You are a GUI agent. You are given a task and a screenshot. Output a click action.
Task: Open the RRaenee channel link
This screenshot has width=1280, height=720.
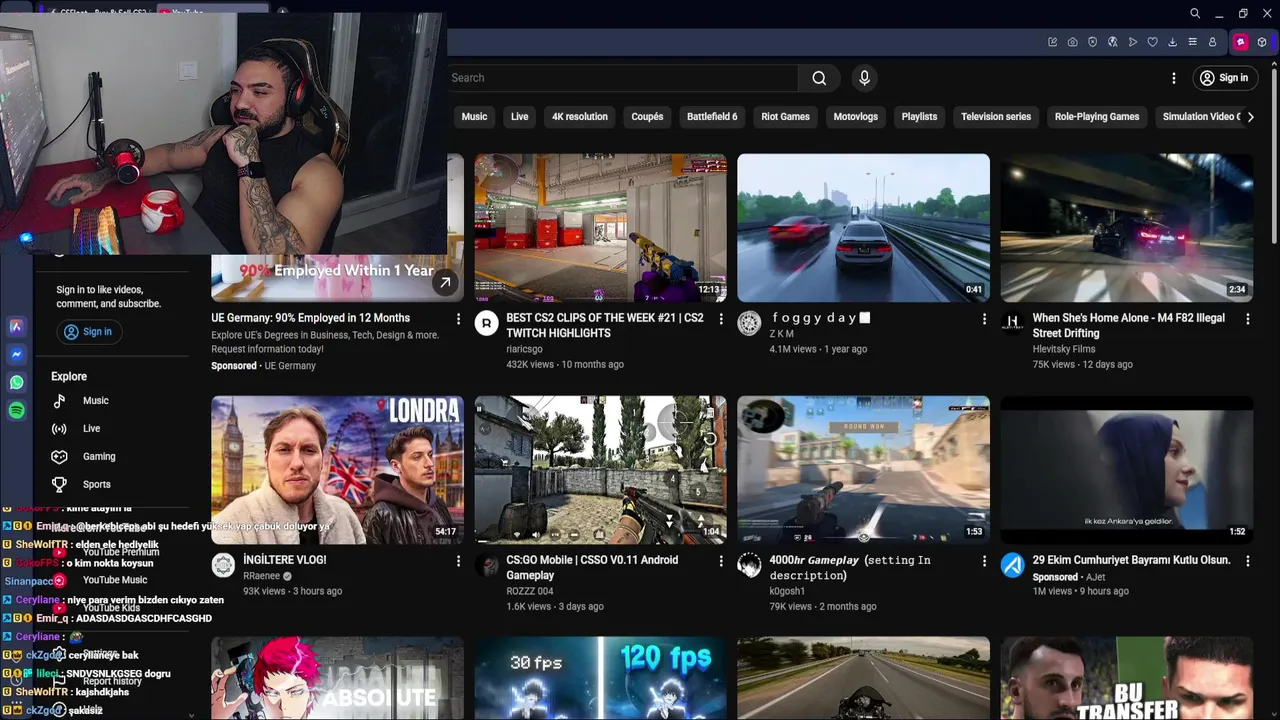(x=262, y=576)
